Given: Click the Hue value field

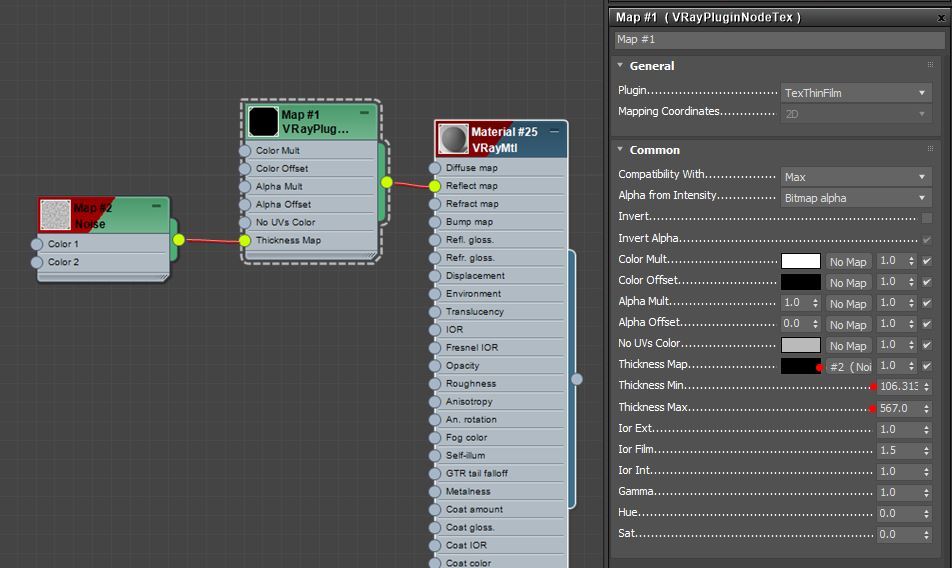Looking at the screenshot, I should pyautogui.click(x=899, y=513).
